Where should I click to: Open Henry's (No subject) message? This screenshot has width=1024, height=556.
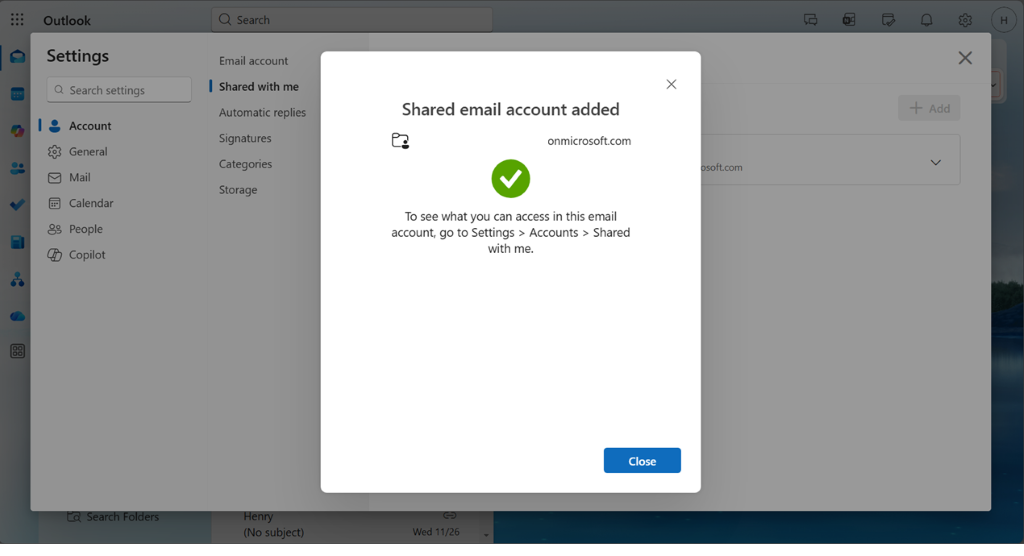(352, 525)
